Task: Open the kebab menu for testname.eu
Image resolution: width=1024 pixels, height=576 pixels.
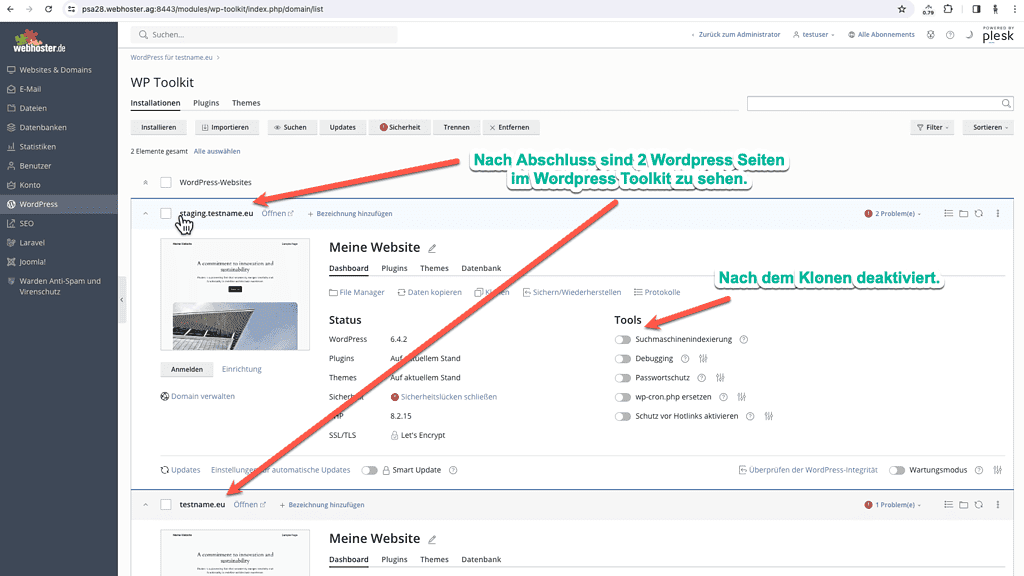Action: (997, 504)
